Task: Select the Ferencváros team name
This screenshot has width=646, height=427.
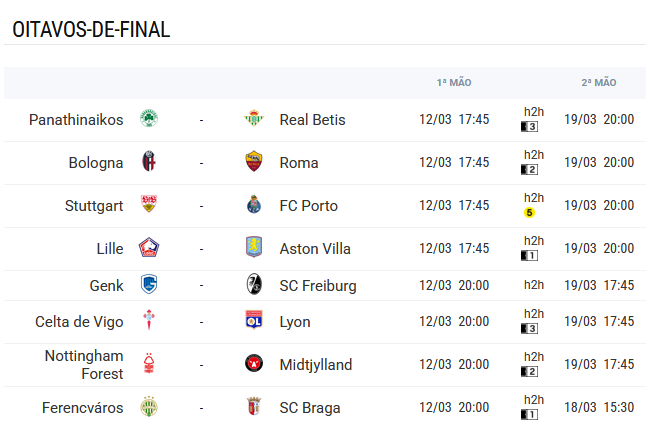Action: pyautogui.click(x=83, y=407)
